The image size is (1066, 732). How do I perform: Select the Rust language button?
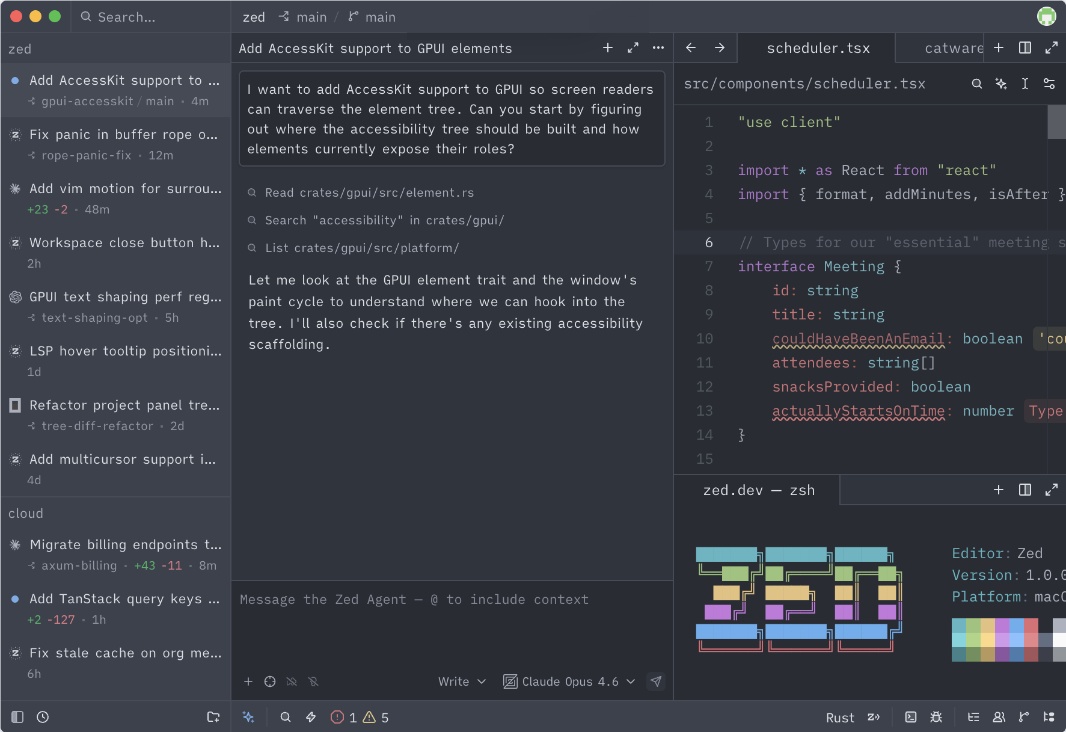coord(840,717)
